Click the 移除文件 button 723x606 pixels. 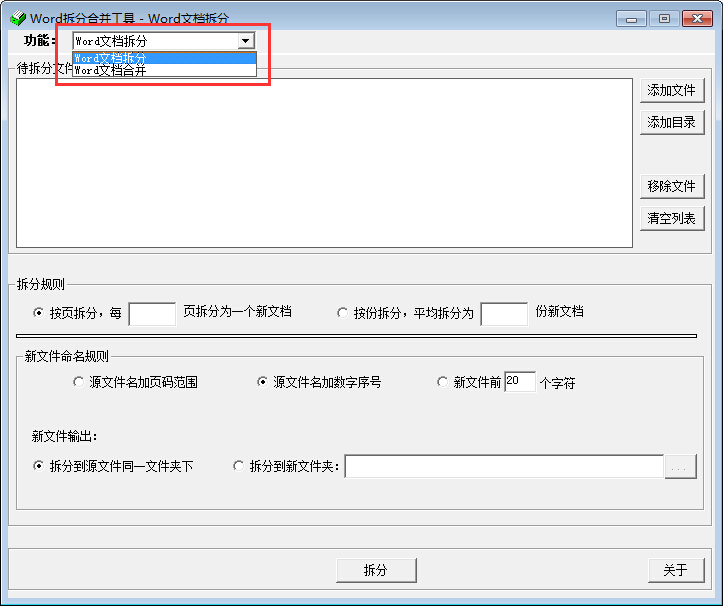pos(672,186)
